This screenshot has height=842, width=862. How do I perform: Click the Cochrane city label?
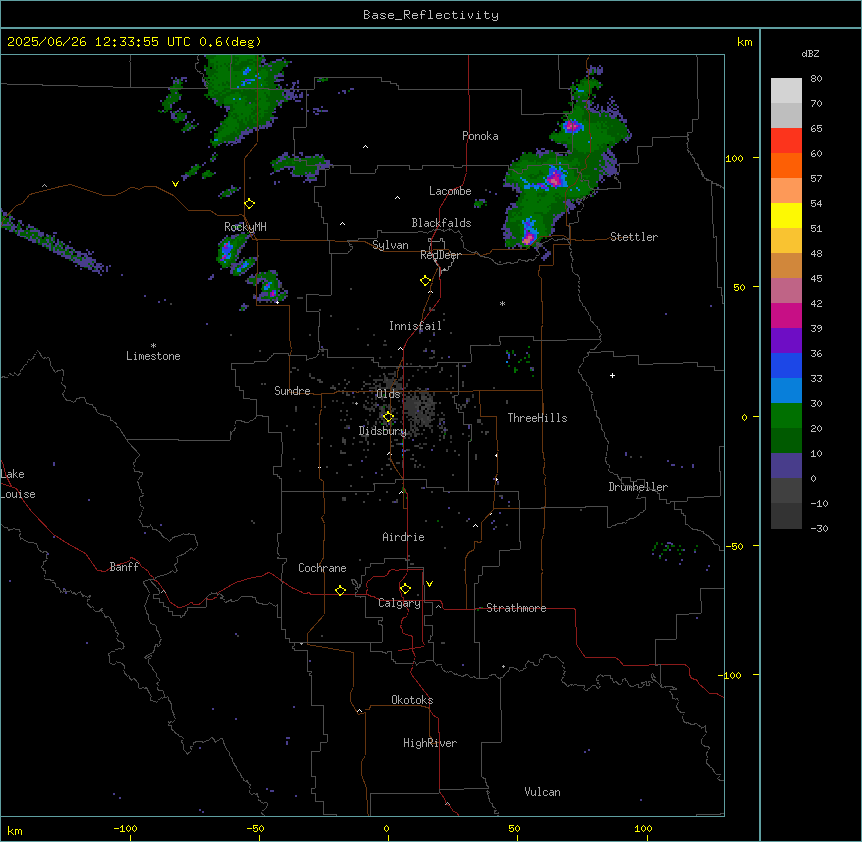[322, 568]
